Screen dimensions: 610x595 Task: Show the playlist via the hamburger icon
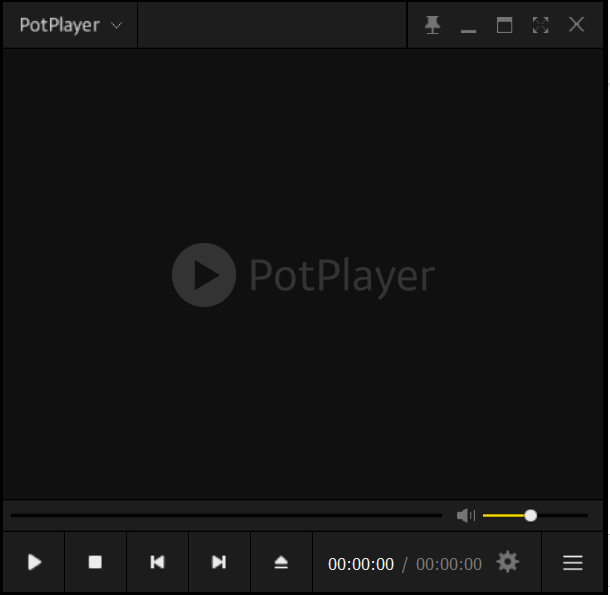(573, 563)
